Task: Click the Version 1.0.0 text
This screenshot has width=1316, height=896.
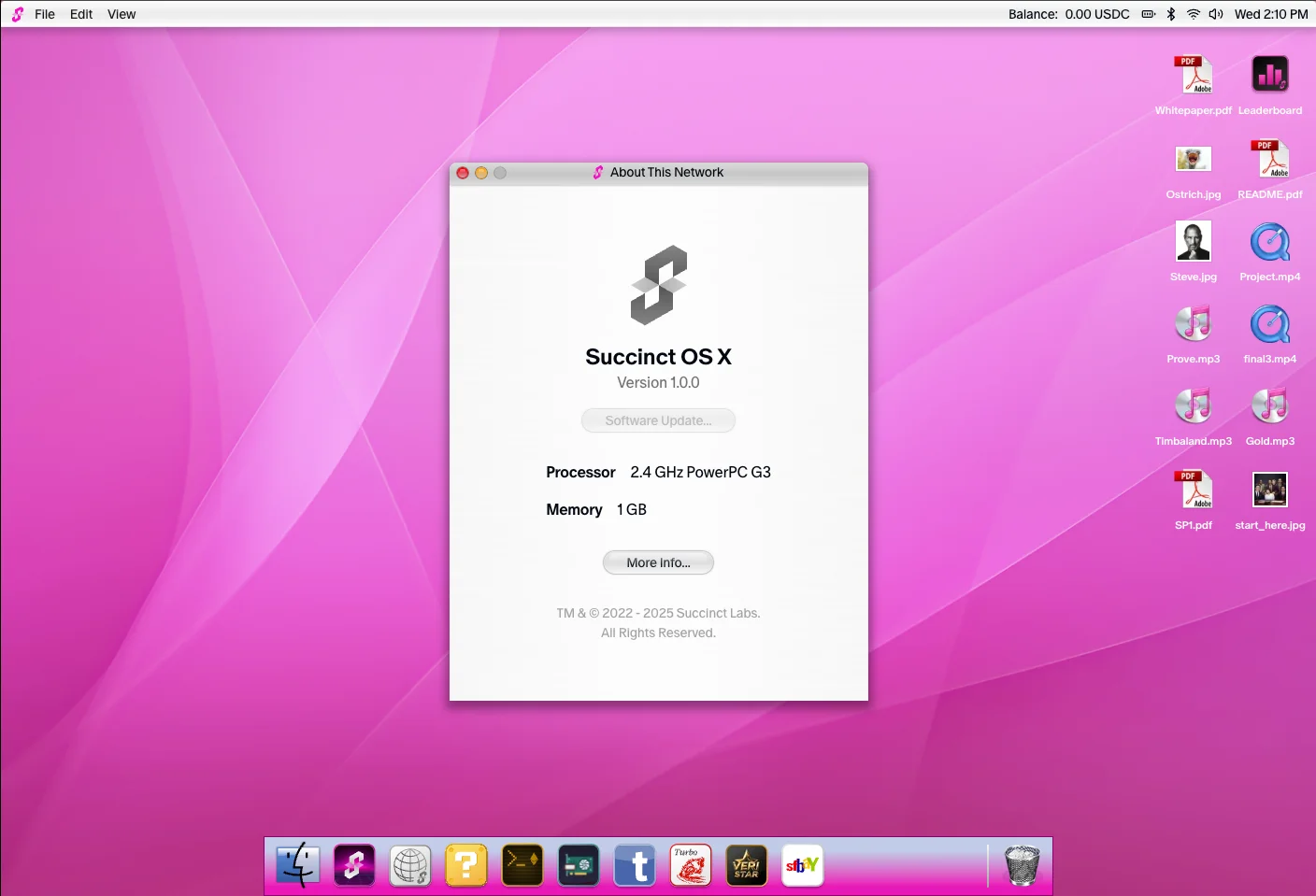Action: (x=658, y=382)
